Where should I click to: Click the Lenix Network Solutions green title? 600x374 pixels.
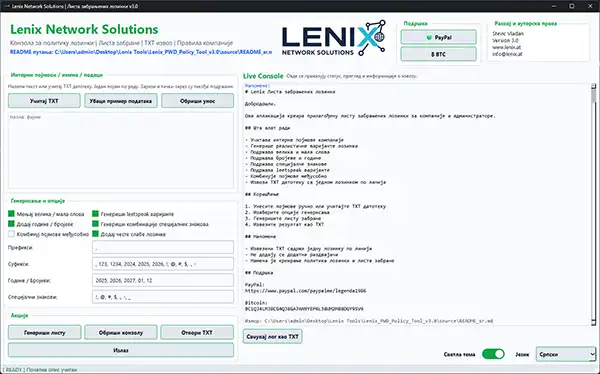click(84, 29)
